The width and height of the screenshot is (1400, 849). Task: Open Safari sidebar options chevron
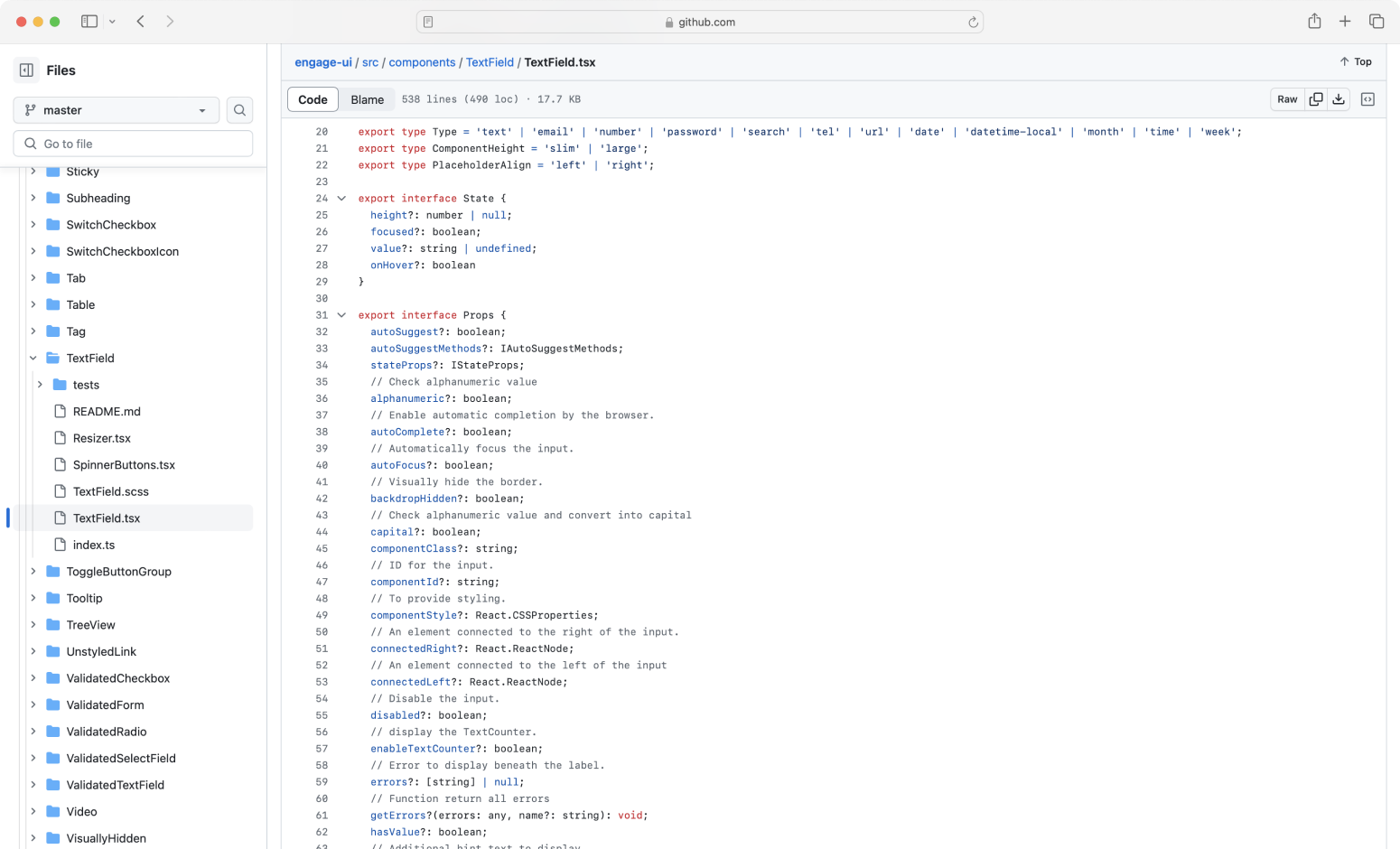[112, 22]
